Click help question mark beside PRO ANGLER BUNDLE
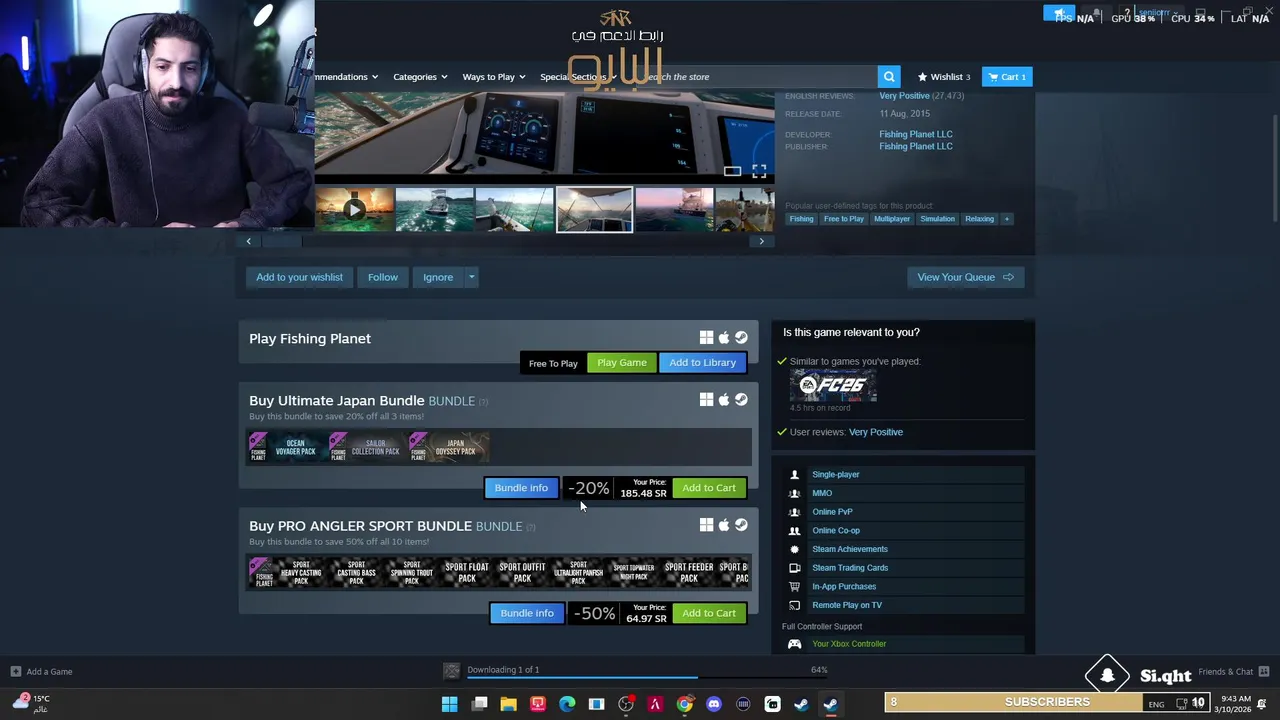The image size is (1280, 720). pos(531,527)
